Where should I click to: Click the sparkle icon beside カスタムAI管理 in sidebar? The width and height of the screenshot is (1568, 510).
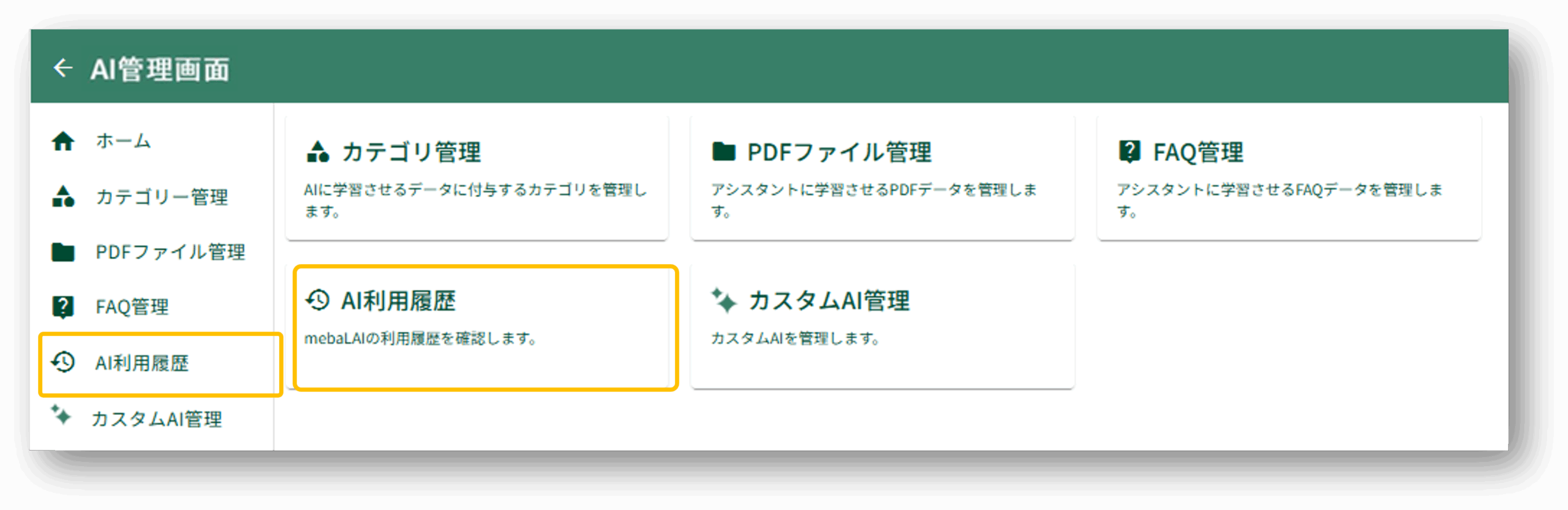point(61,415)
